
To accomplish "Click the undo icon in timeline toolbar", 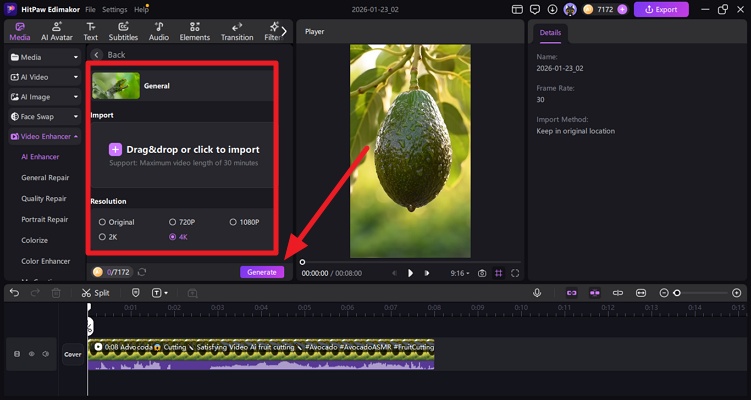I will (14, 293).
